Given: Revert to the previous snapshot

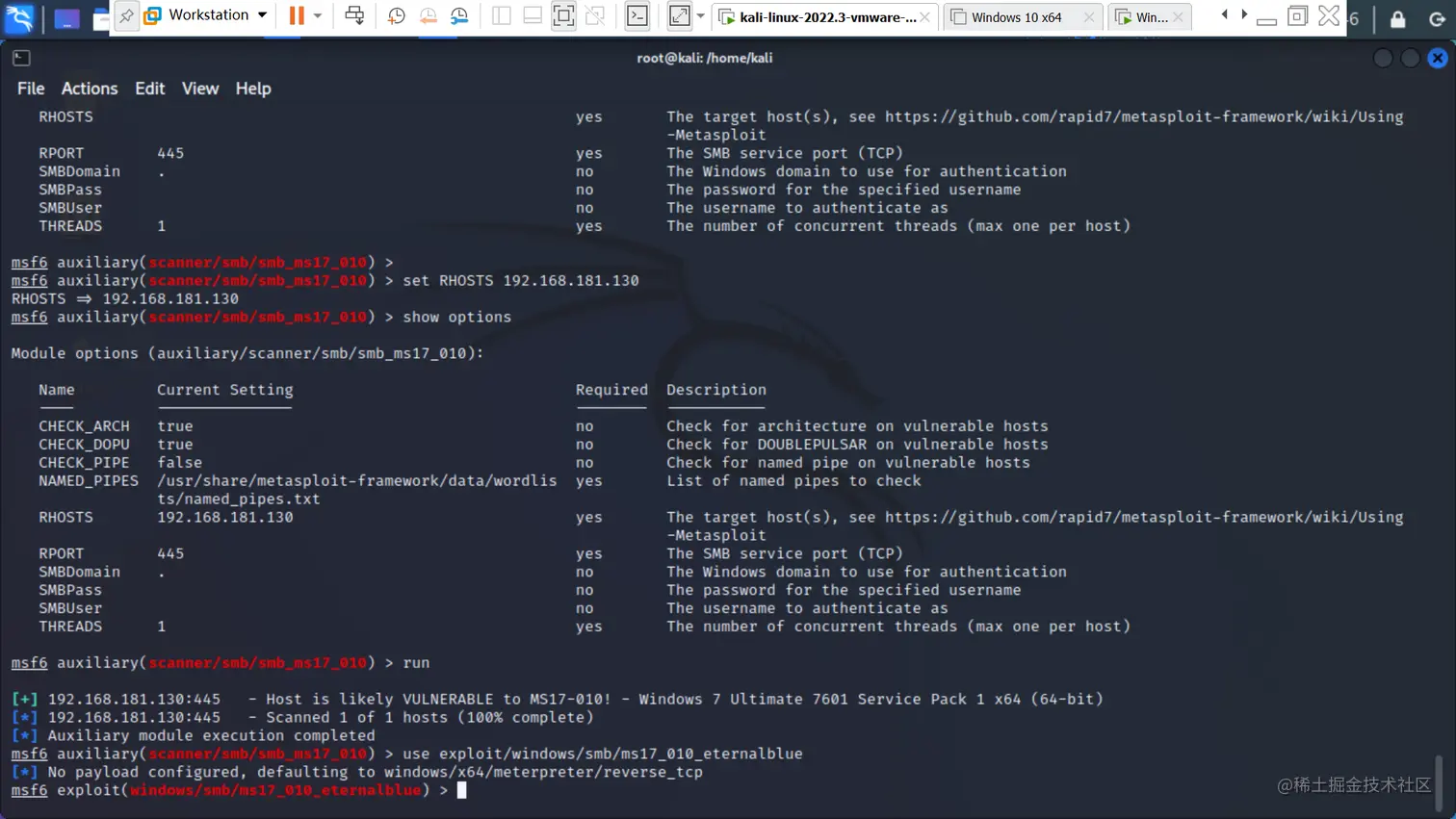Looking at the screenshot, I should click(428, 15).
